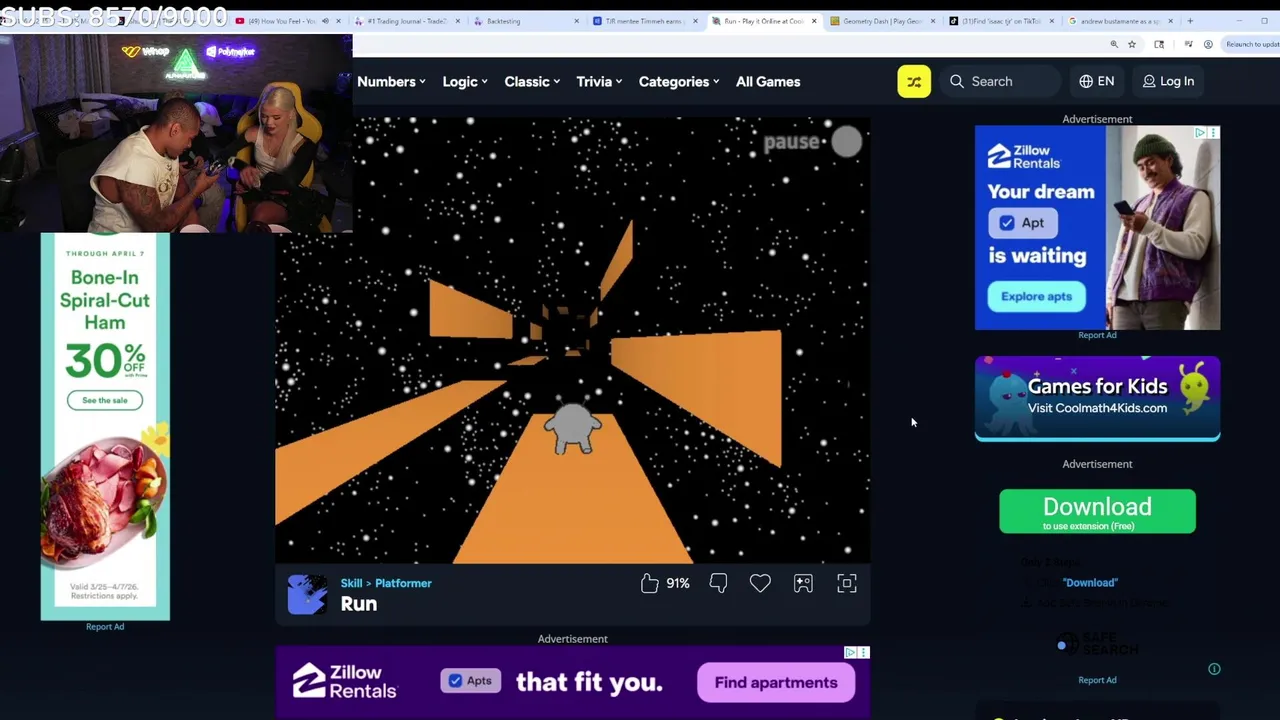The width and height of the screenshot is (1280, 720).
Task: Click the thumbs-down dislike icon
Action: coord(718,583)
